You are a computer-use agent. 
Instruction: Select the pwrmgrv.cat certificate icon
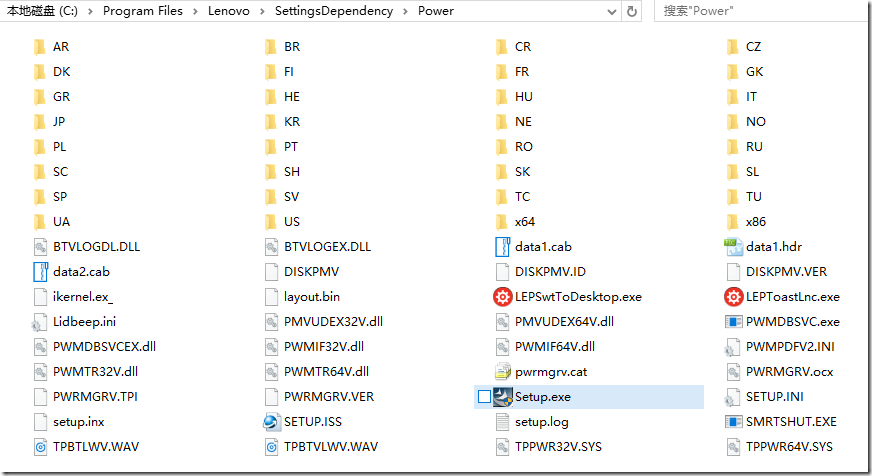[503, 371]
